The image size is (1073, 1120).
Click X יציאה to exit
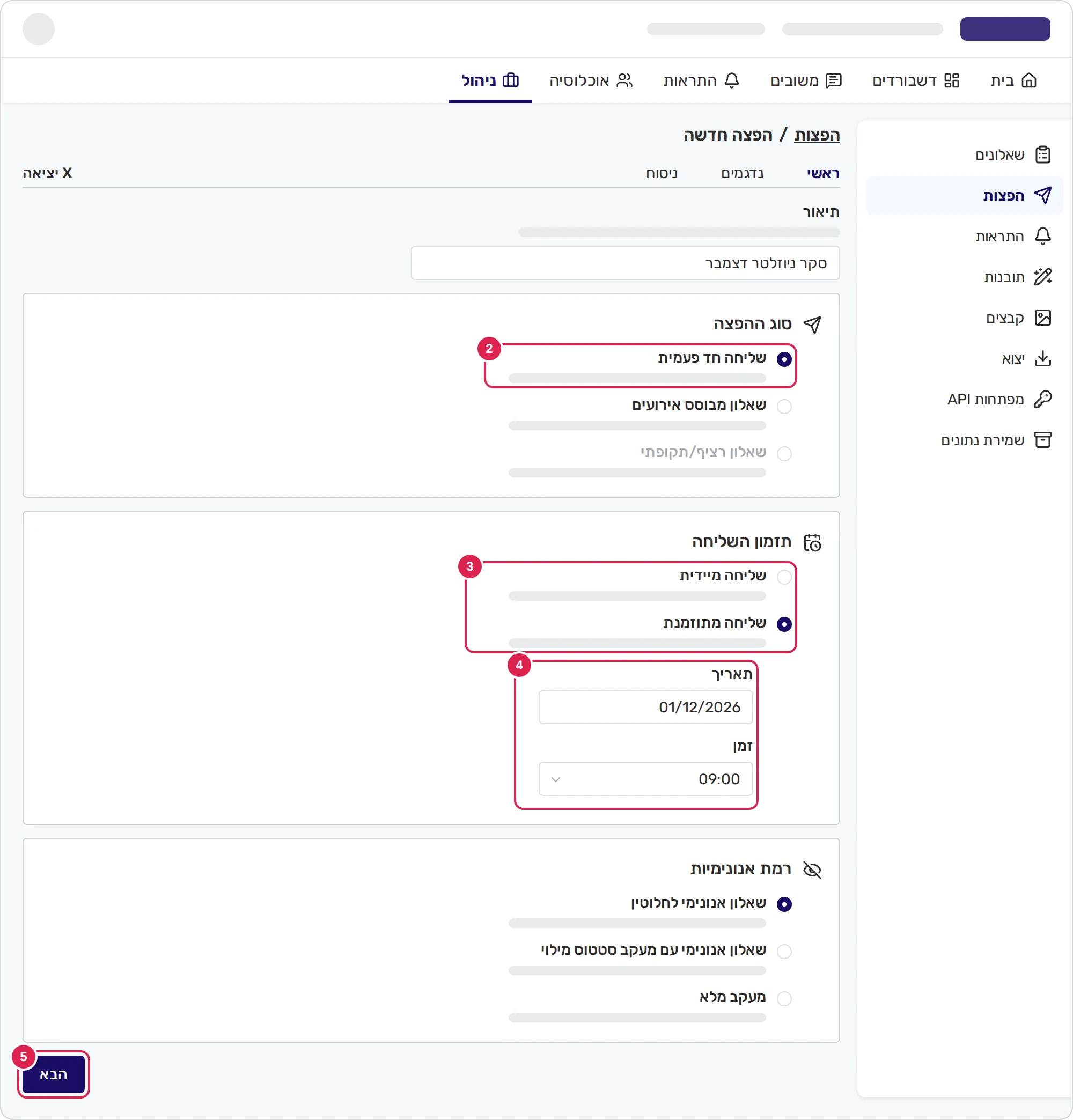[47, 173]
